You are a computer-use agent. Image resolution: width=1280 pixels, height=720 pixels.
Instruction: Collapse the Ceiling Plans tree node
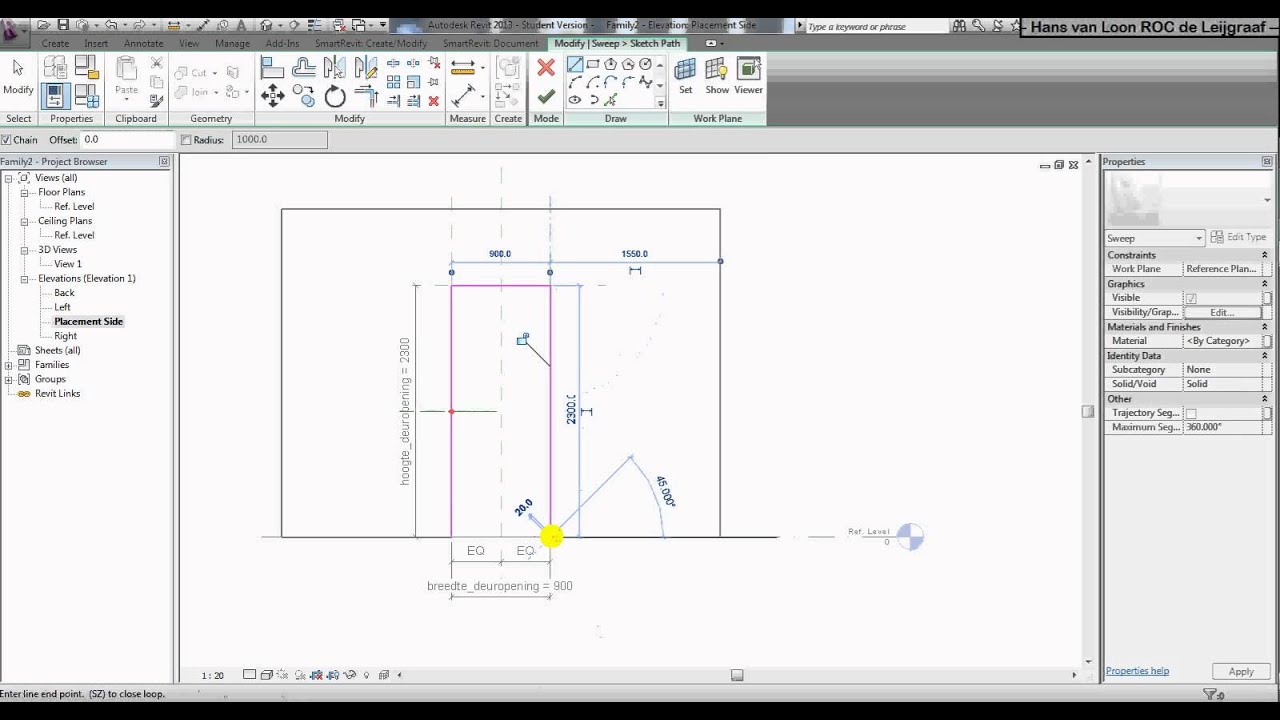pyautogui.click(x=25, y=221)
